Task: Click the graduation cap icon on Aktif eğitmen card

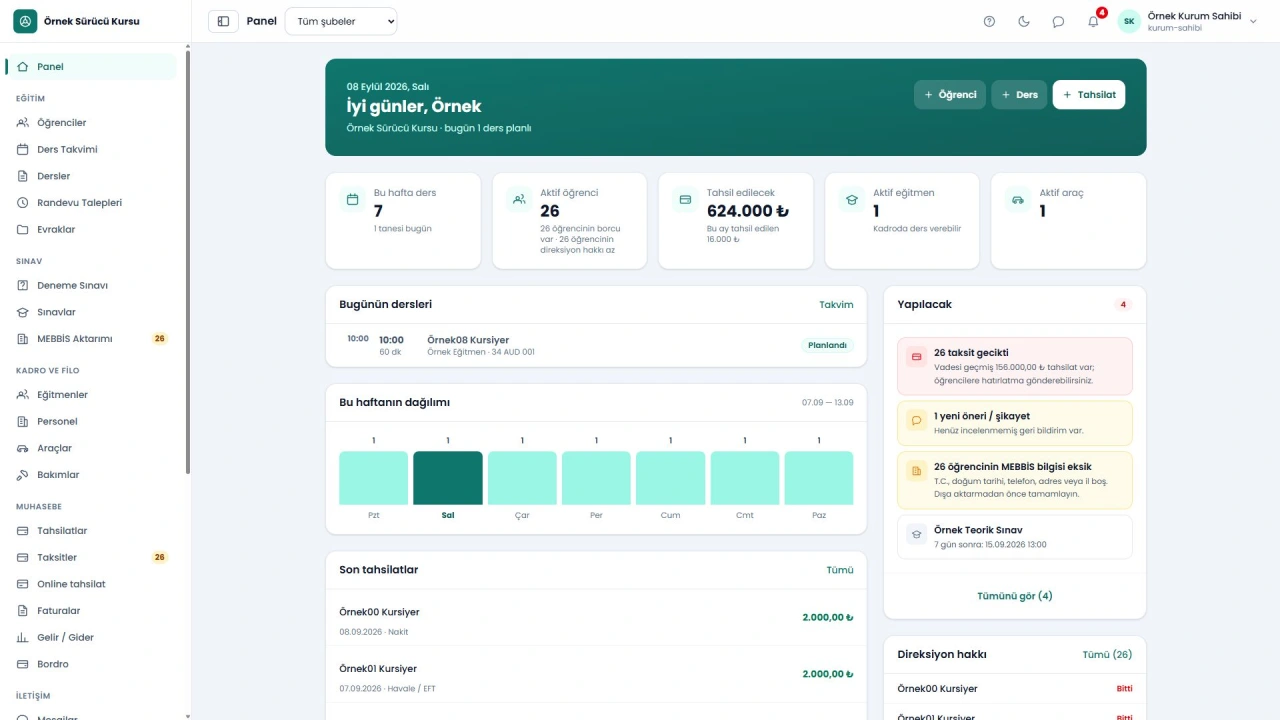Action: [852, 200]
